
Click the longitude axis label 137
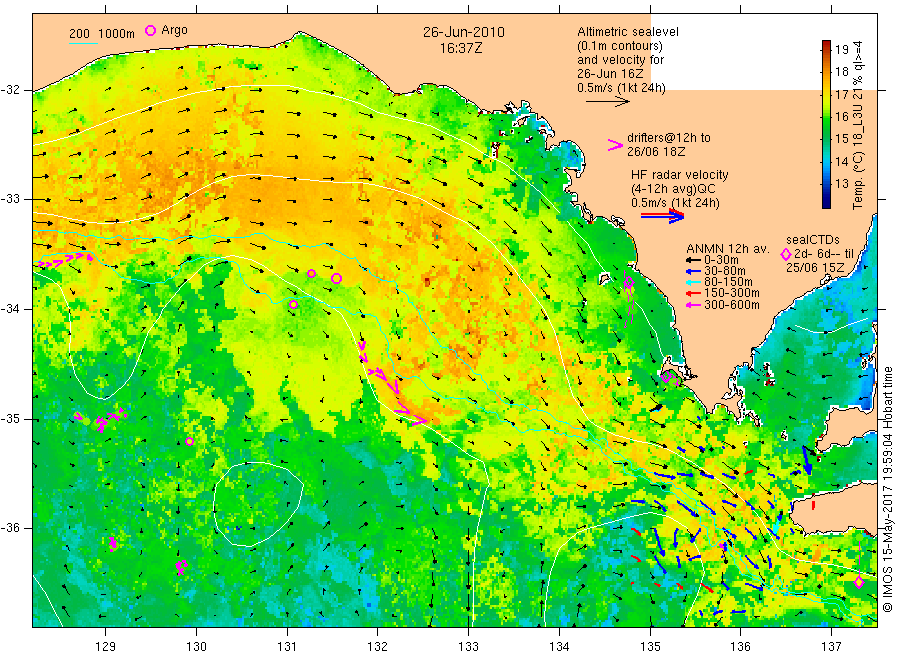pyautogui.click(x=832, y=647)
